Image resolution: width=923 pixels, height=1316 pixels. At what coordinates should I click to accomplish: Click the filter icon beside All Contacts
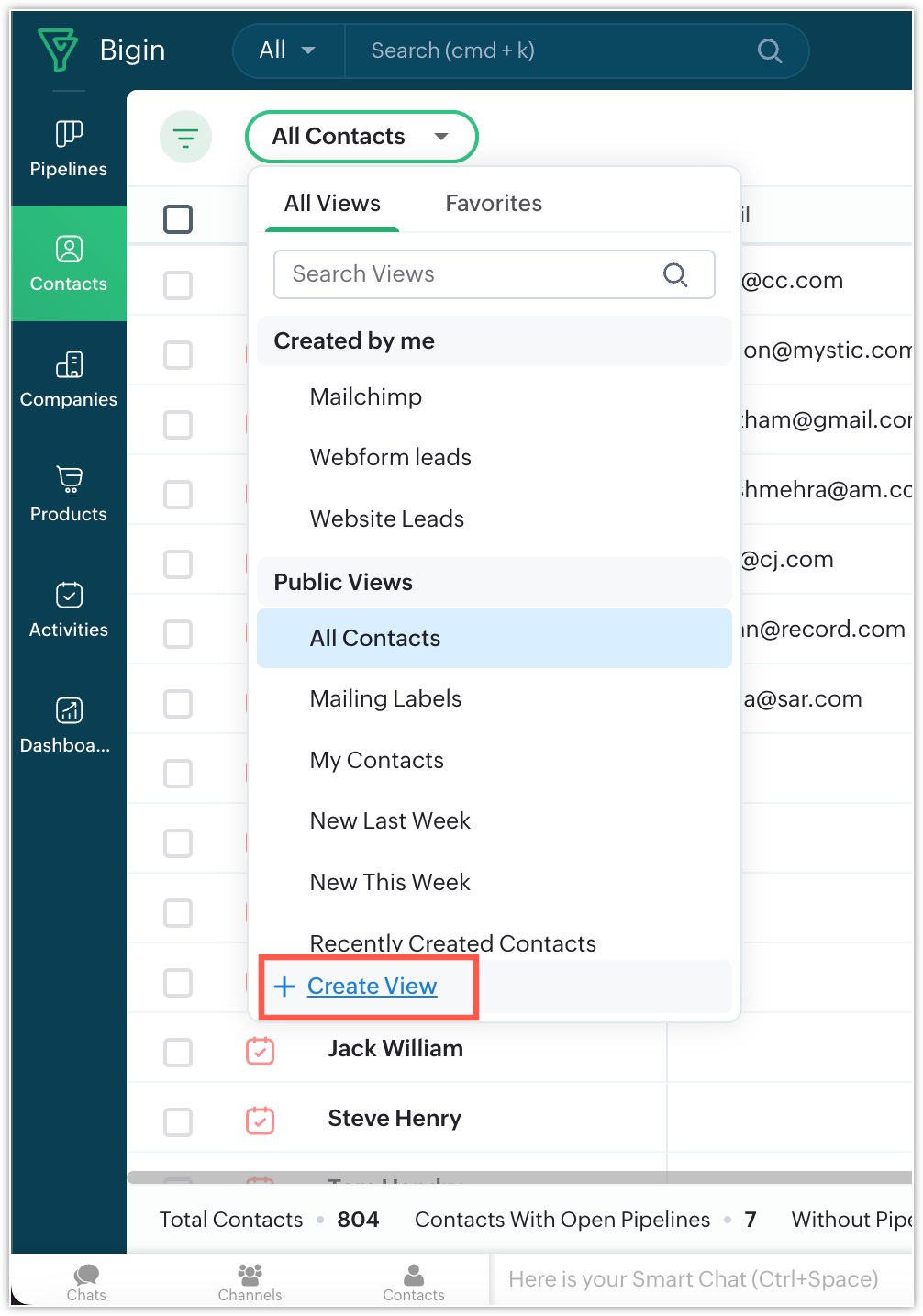(x=185, y=138)
